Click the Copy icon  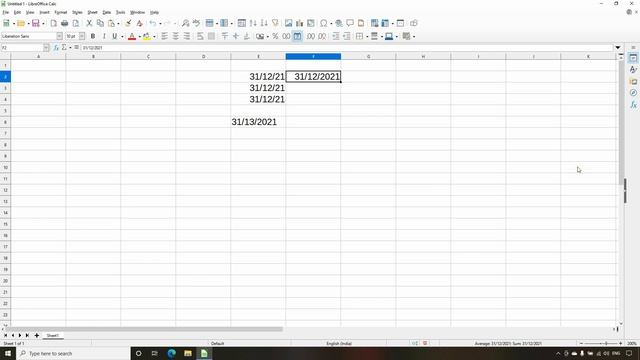click(100, 23)
